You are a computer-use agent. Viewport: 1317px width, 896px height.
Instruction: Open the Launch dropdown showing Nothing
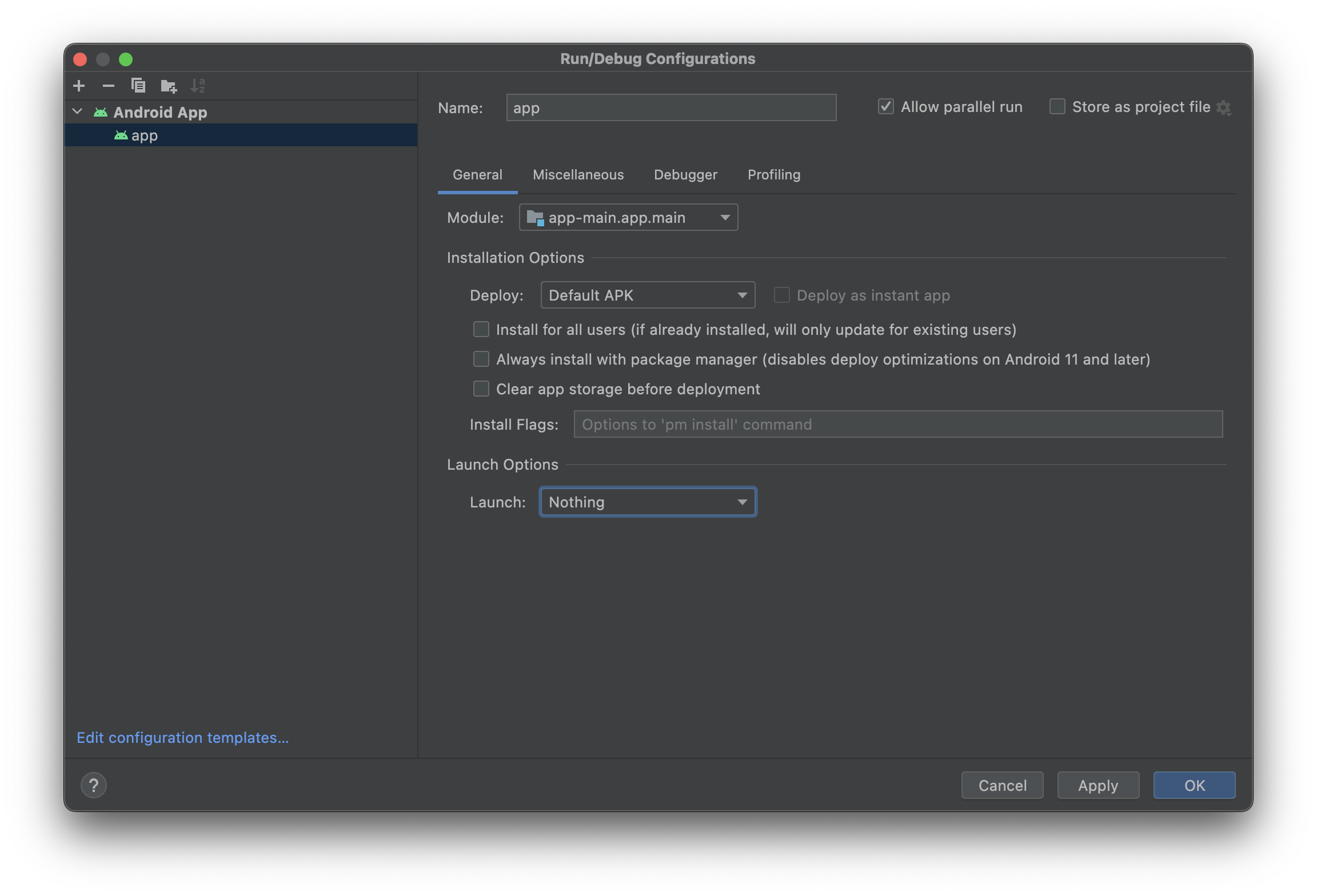(x=648, y=502)
